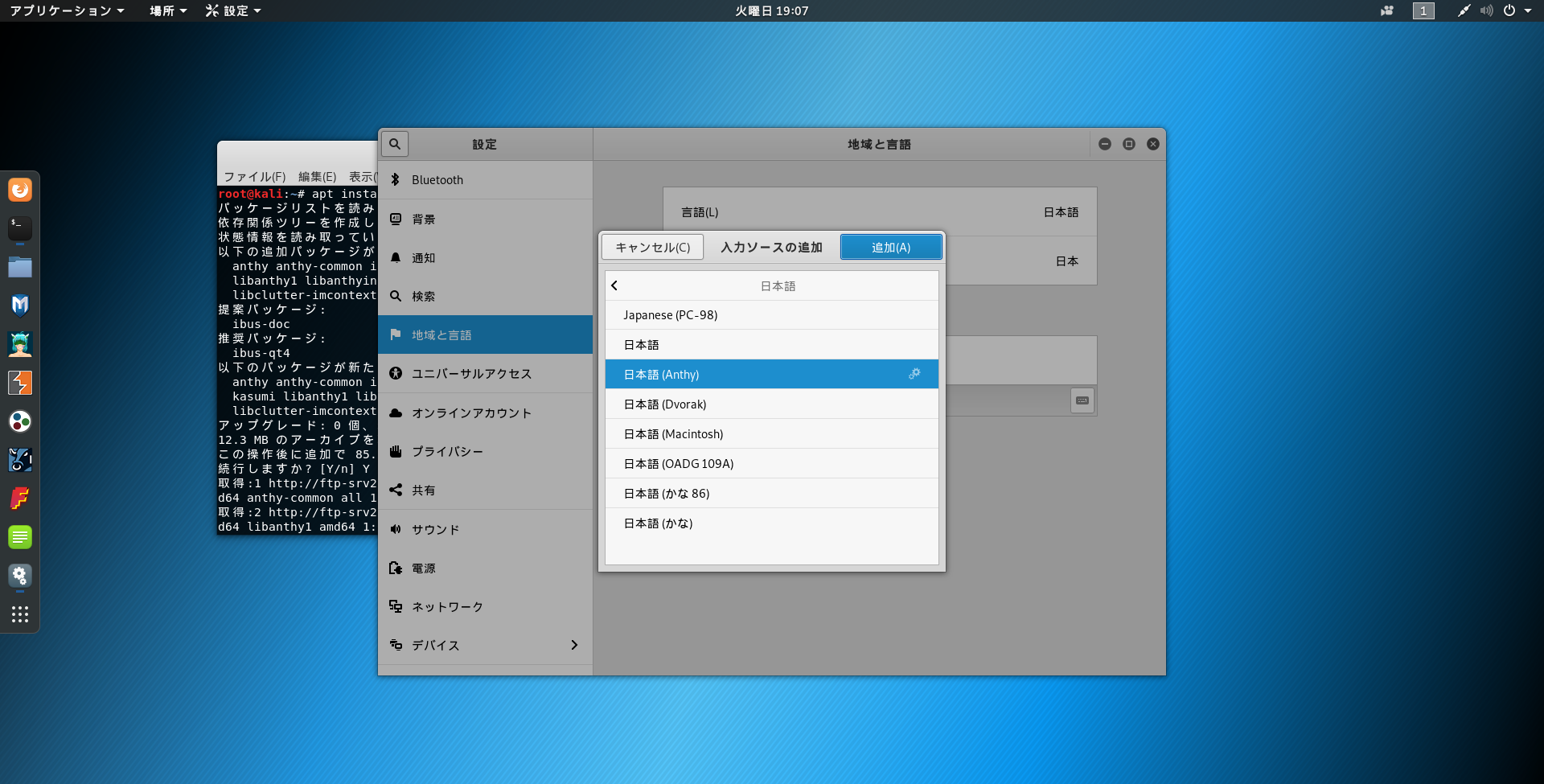The image size is (1544, 784).
Task: Open the terminal from the dock
Action: click(20, 228)
